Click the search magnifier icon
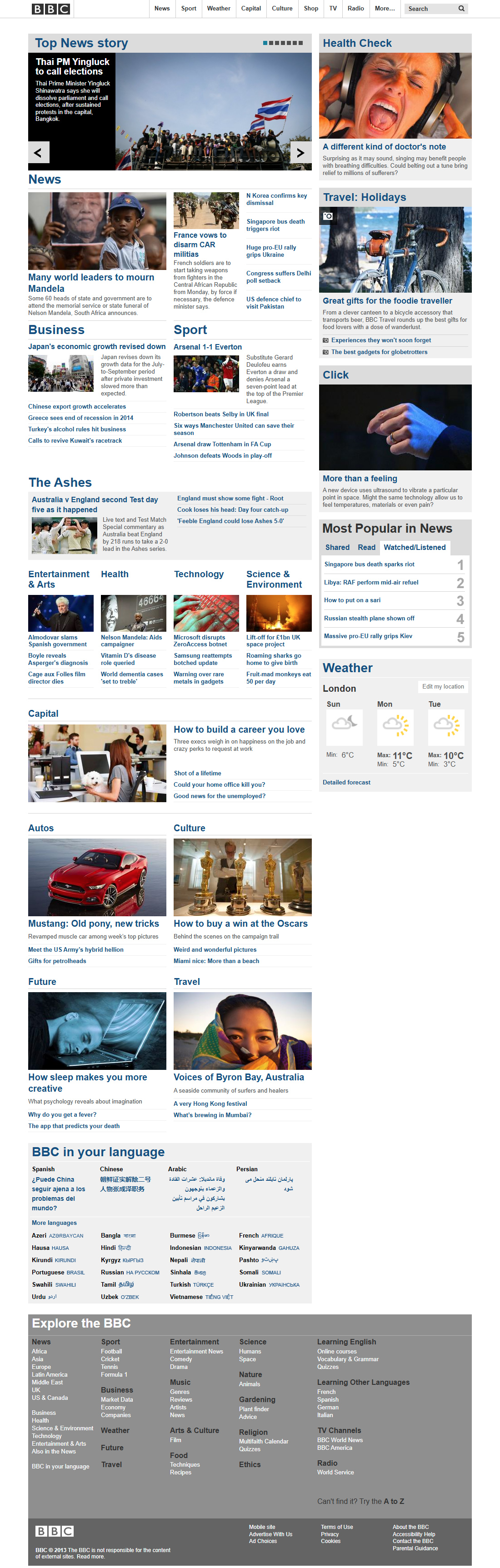Screen dimensions: 500x1568 [462, 9]
